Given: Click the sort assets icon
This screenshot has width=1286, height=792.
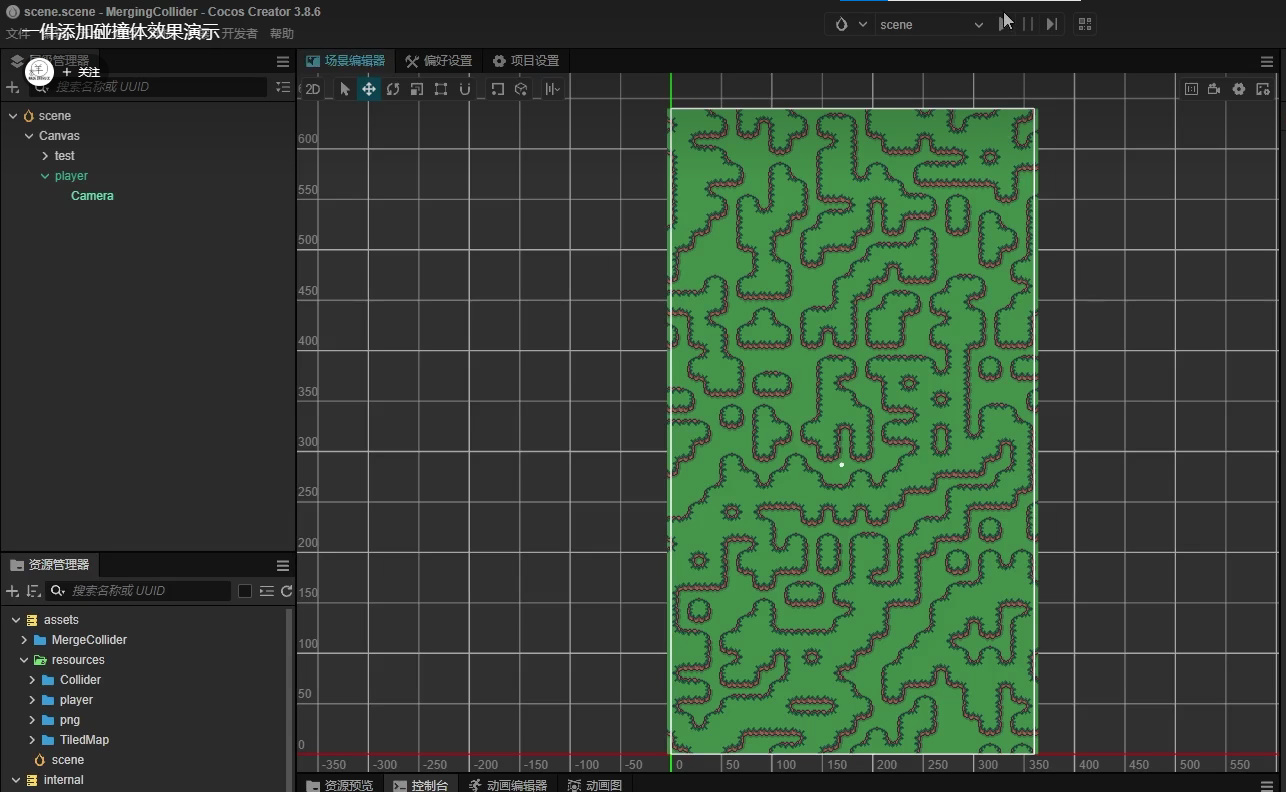Looking at the screenshot, I should 33,591.
